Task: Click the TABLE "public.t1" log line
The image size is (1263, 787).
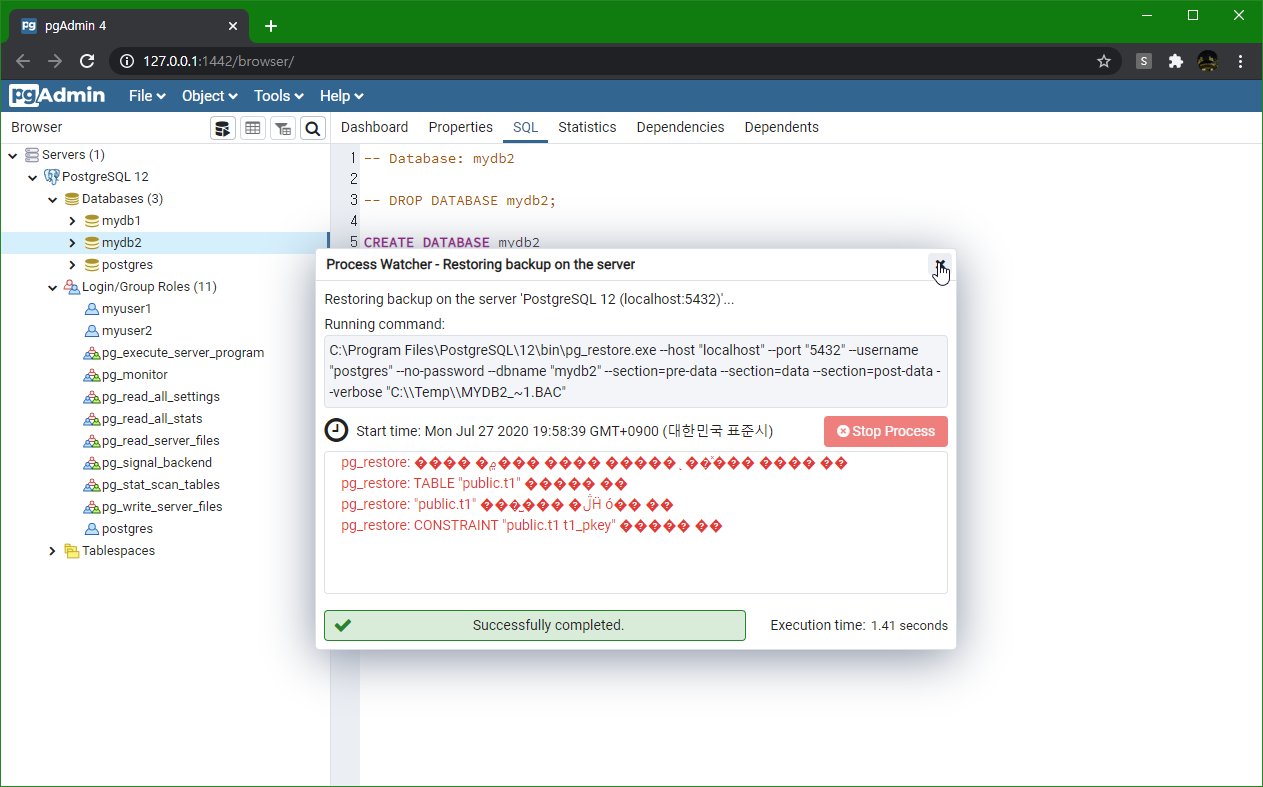Action: pos(484,483)
